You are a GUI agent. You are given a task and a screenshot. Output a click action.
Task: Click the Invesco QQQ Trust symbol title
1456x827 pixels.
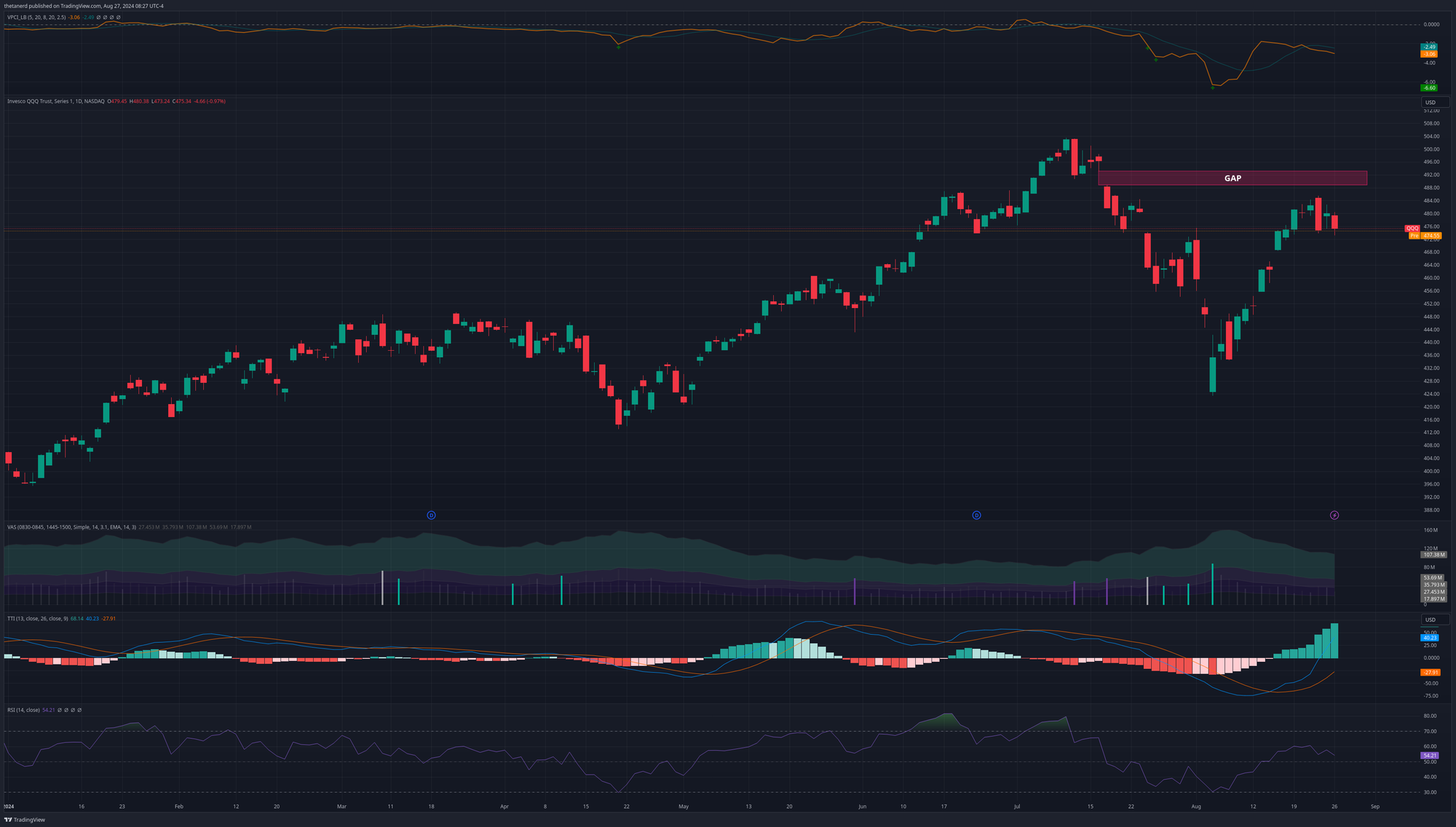pos(56,101)
